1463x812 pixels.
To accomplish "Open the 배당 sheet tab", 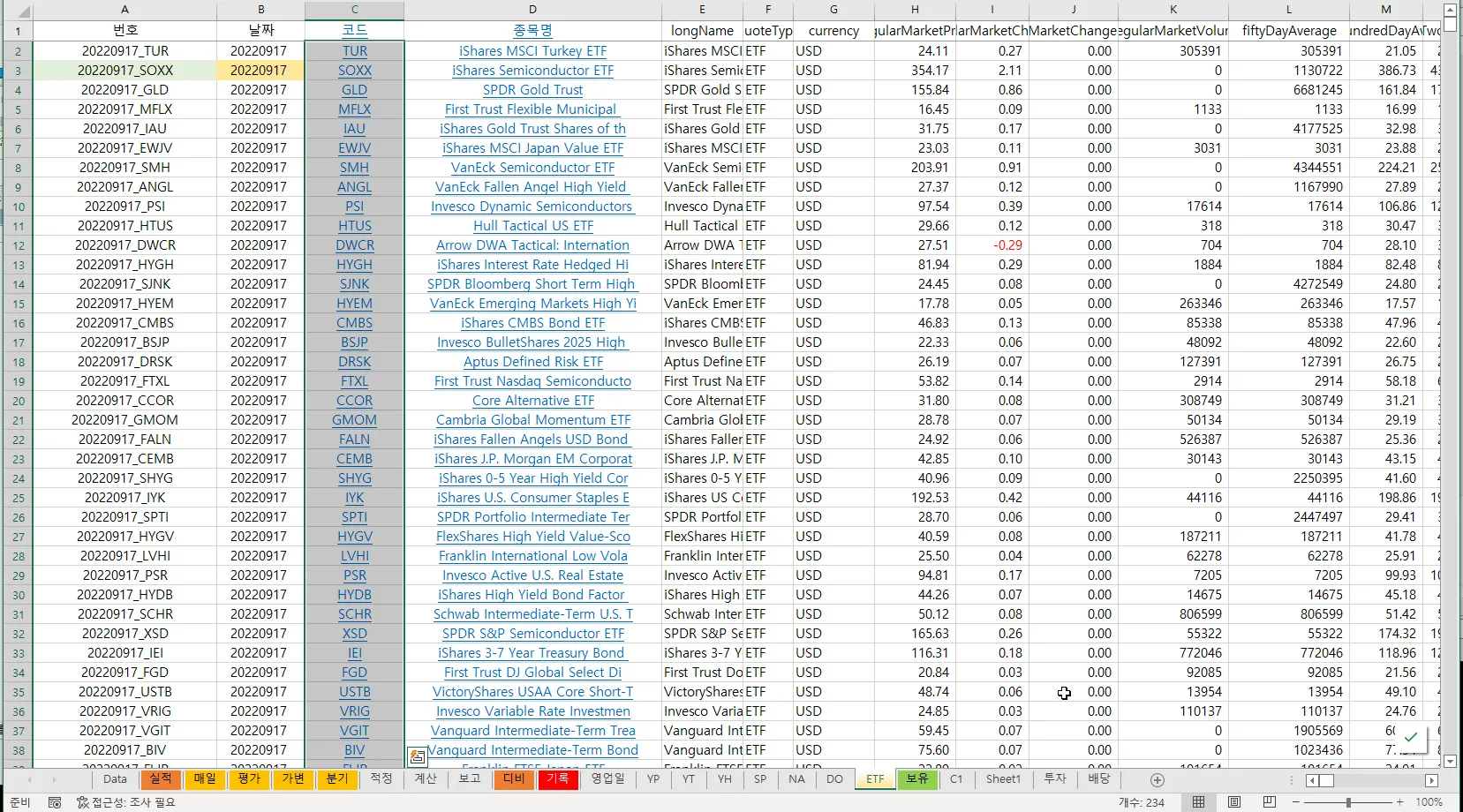I will (1099, 779).
